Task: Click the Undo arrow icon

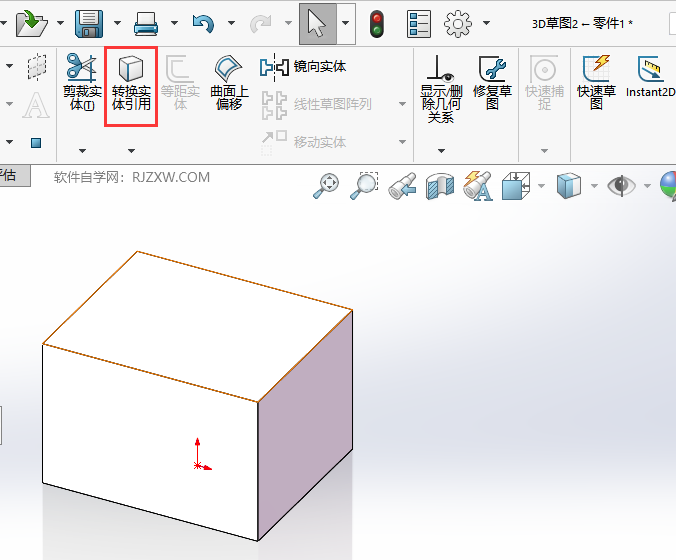Action: 203,24
